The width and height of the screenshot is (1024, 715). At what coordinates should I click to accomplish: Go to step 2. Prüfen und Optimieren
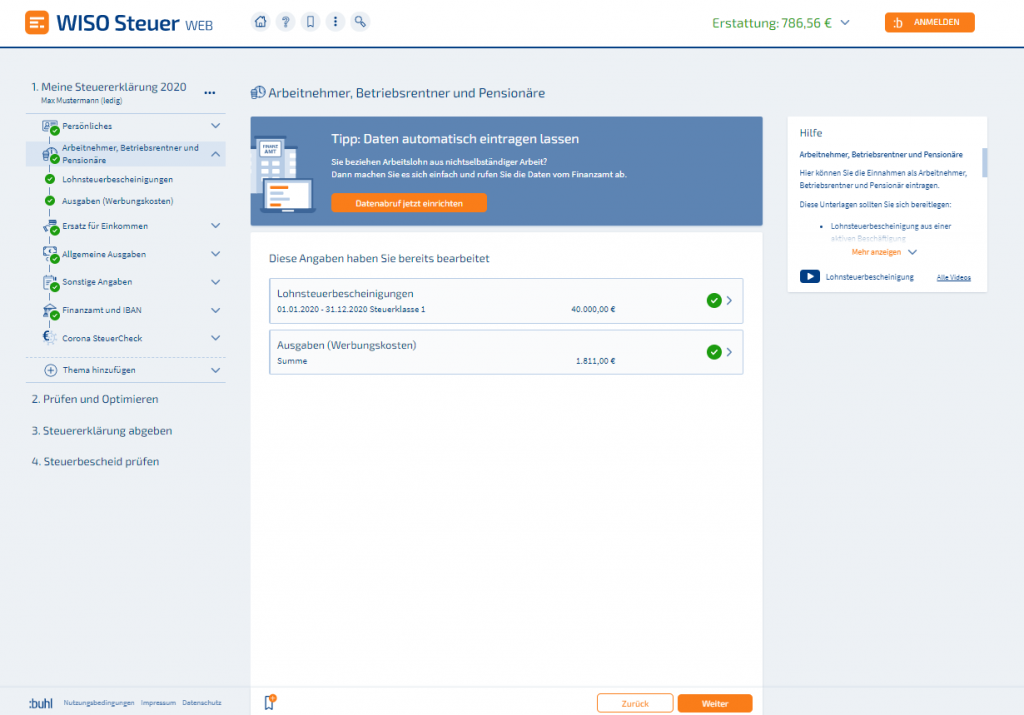point(94,399)
